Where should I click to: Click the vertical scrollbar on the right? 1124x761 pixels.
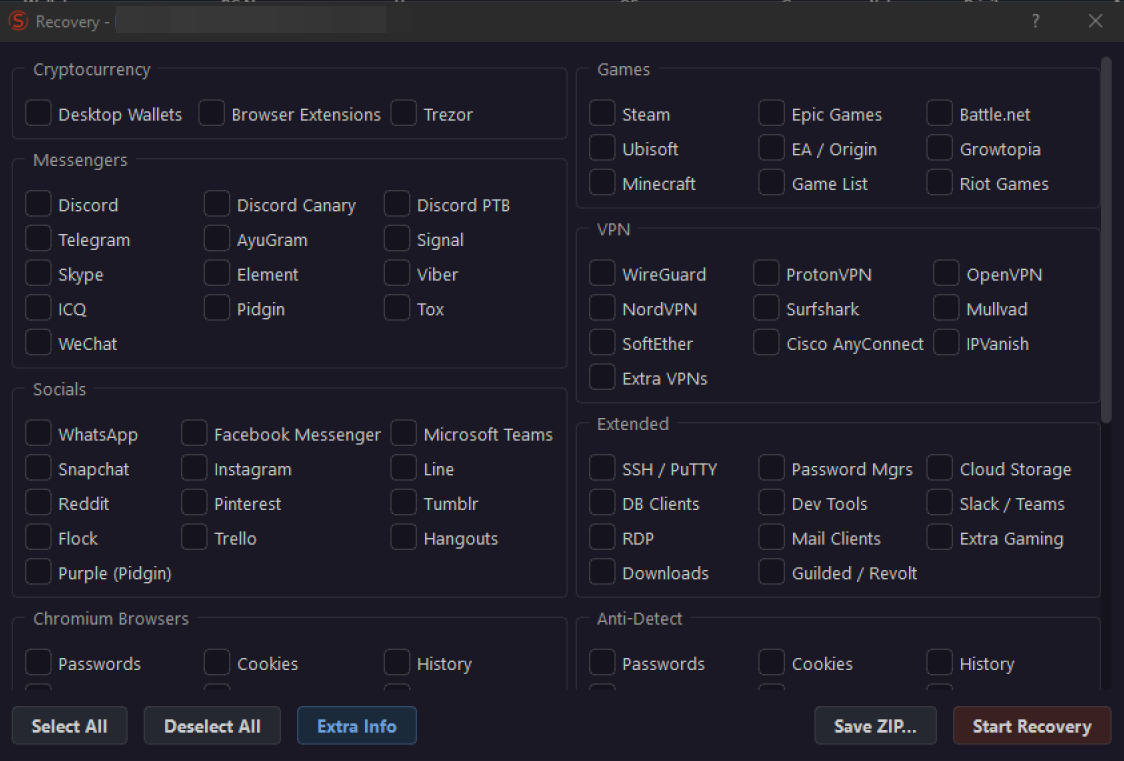coord(1106,240)
